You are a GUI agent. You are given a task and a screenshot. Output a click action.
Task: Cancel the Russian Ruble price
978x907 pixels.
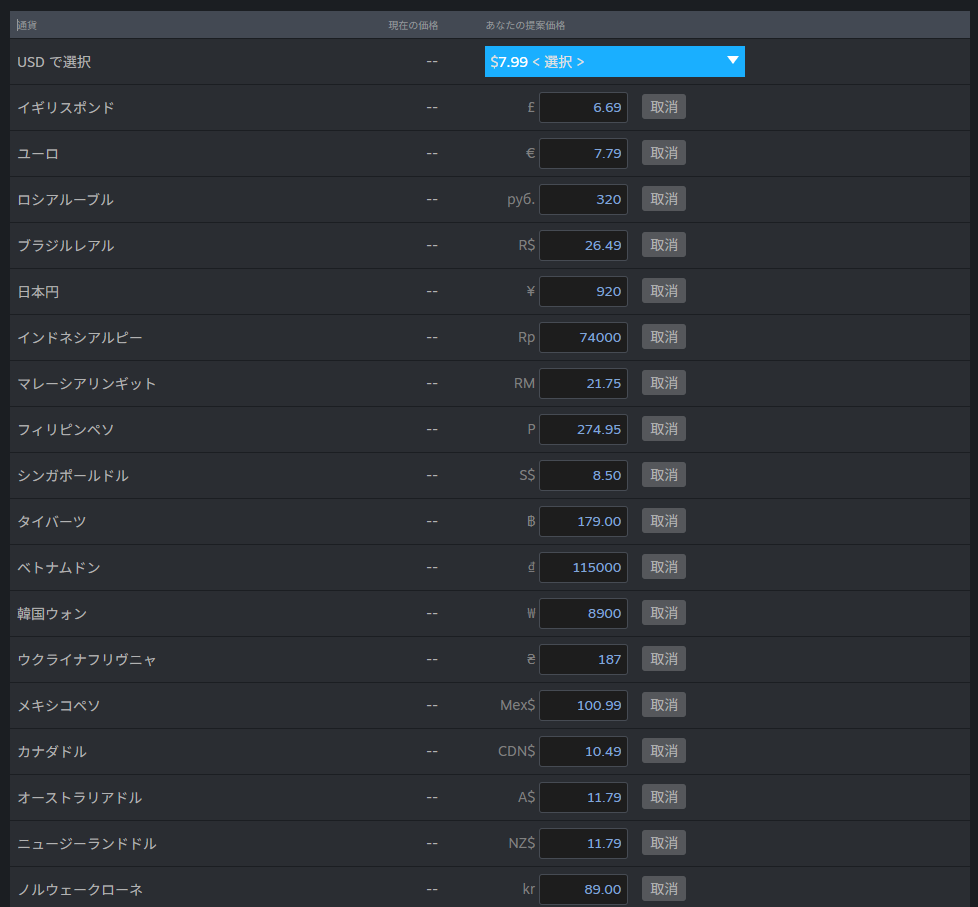pos(664,200)
